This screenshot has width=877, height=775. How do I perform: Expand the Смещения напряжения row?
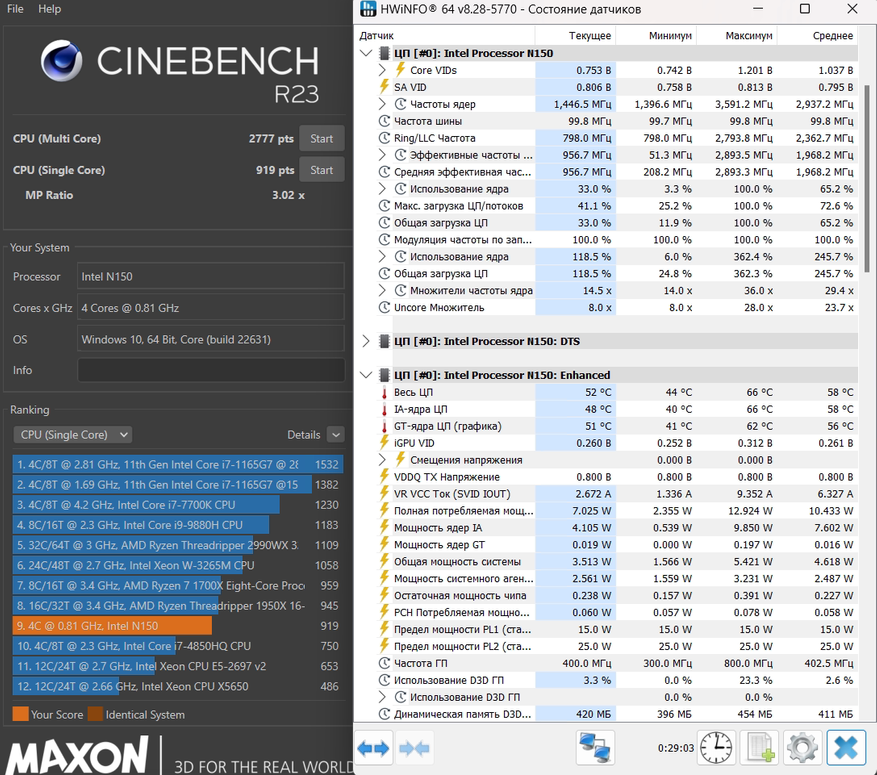pos(382,460)
